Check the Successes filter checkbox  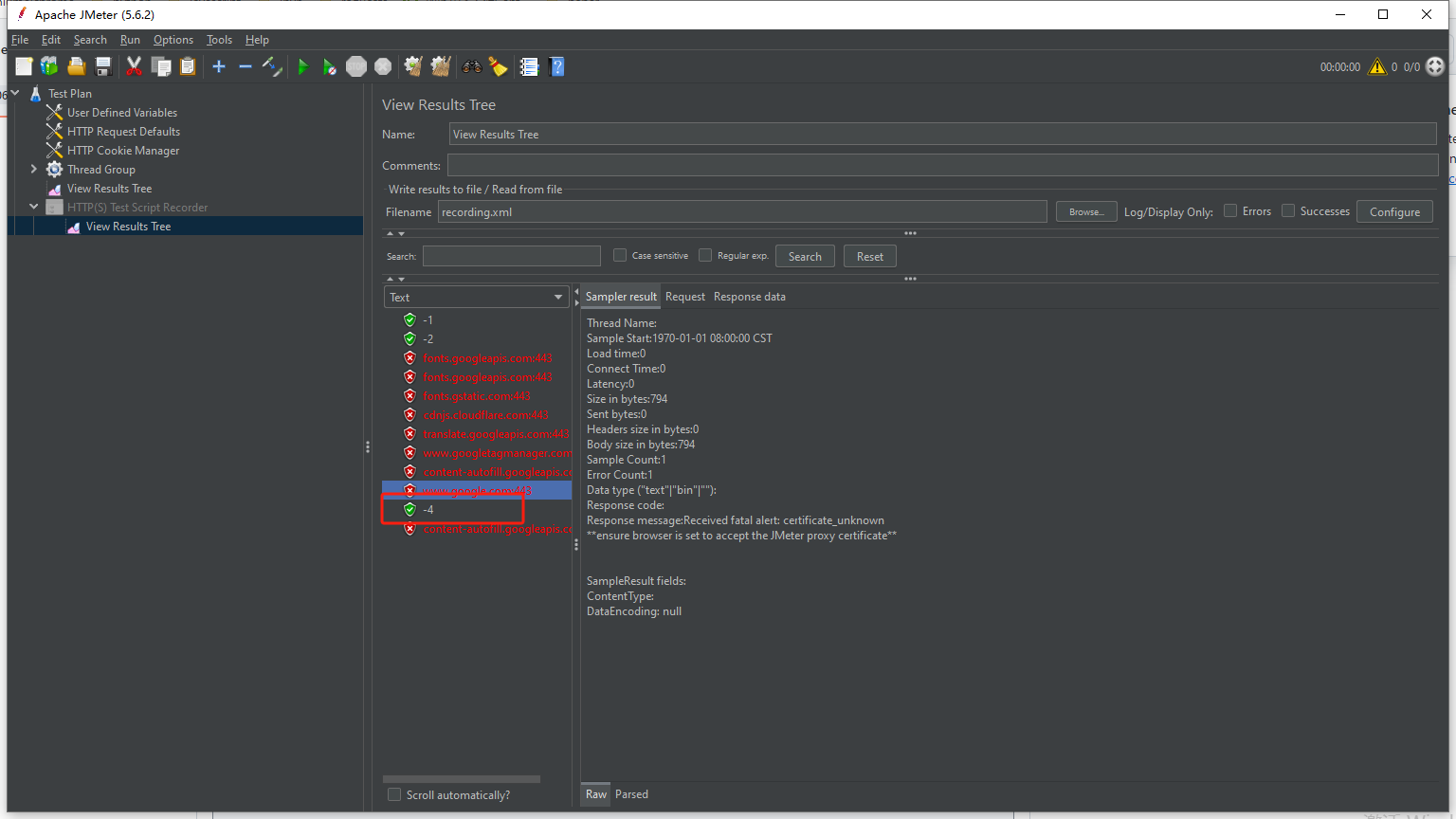[1288, 210]
